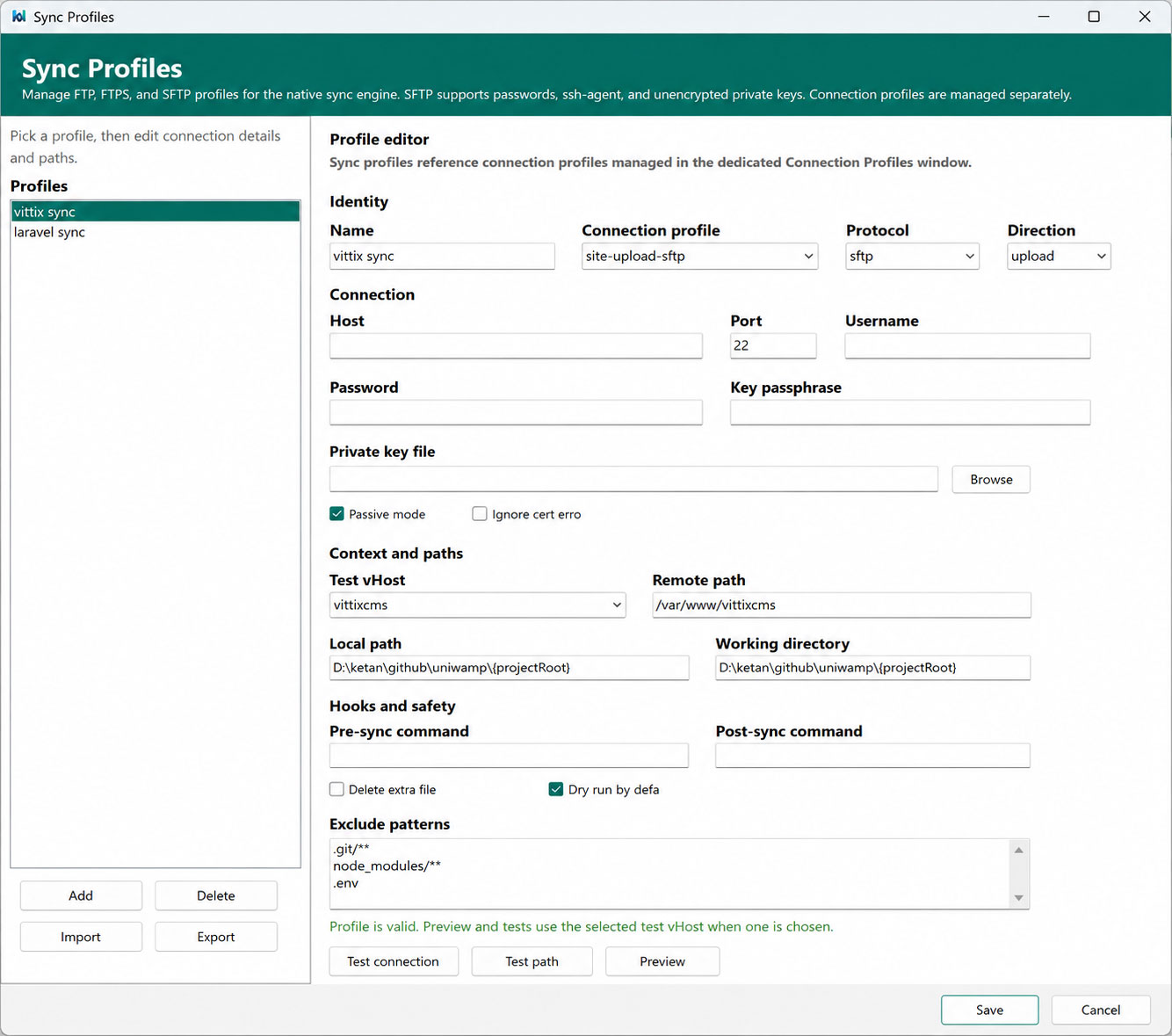Select the vittix sync profile
The width and height of the screenshot is (1172, 1036).
point(156,212)
